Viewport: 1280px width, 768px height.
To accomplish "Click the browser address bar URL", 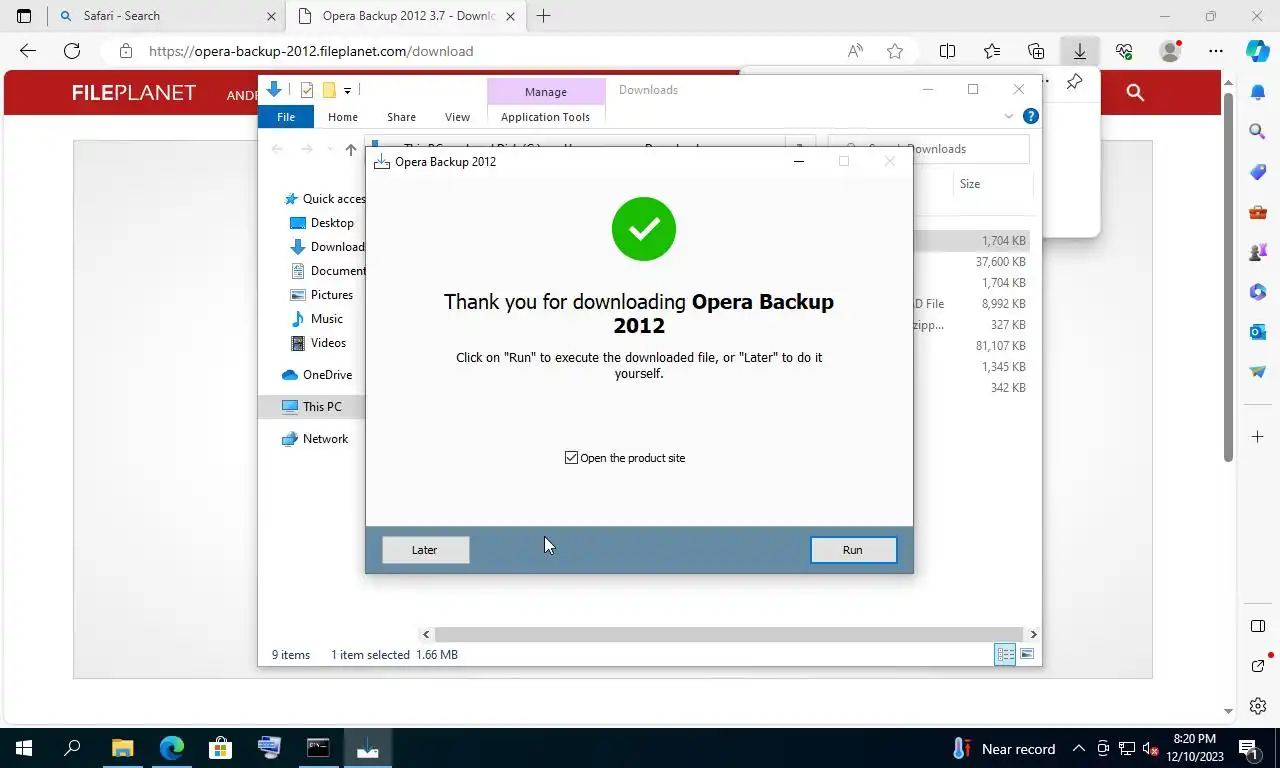I will [311, 51].
